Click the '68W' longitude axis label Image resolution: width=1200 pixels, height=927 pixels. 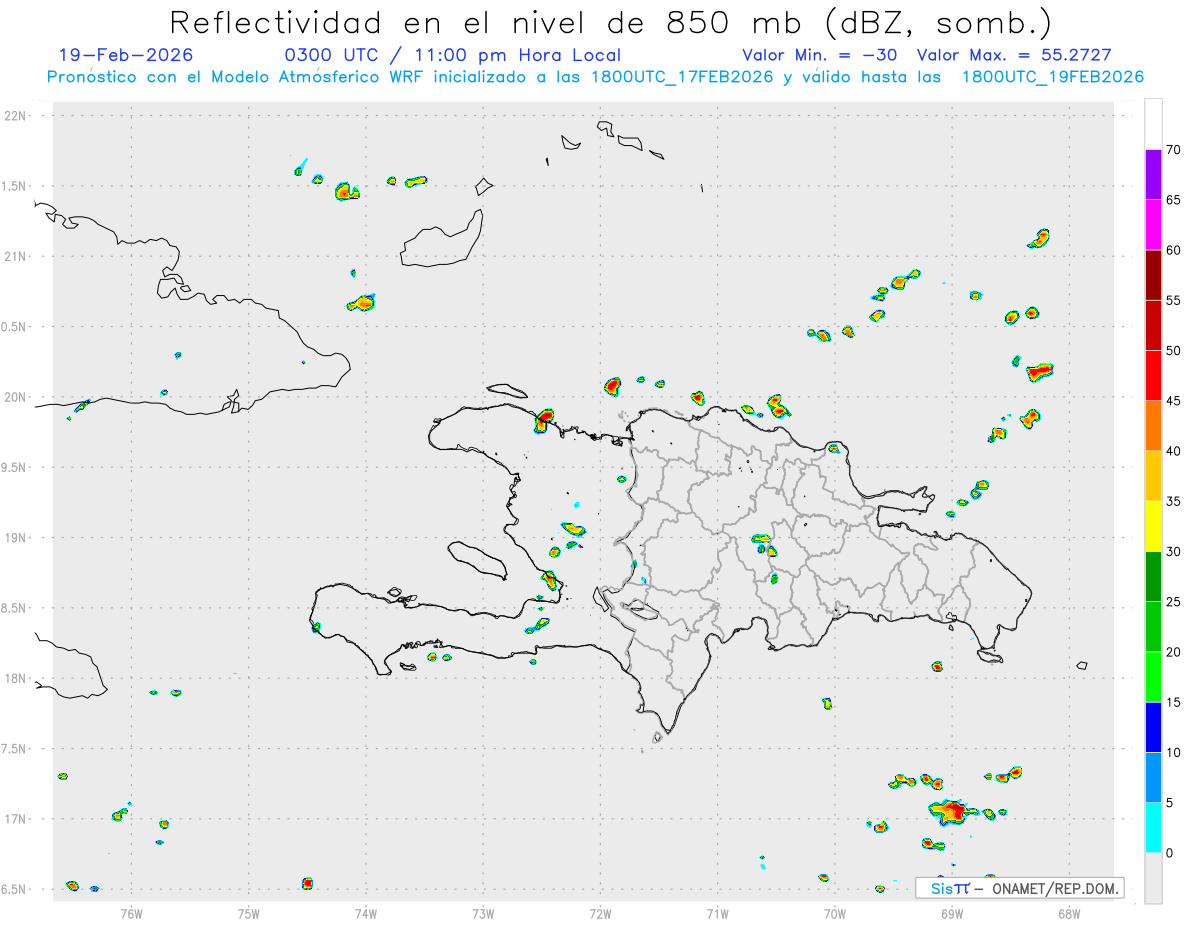click(x=1068, y=913)
